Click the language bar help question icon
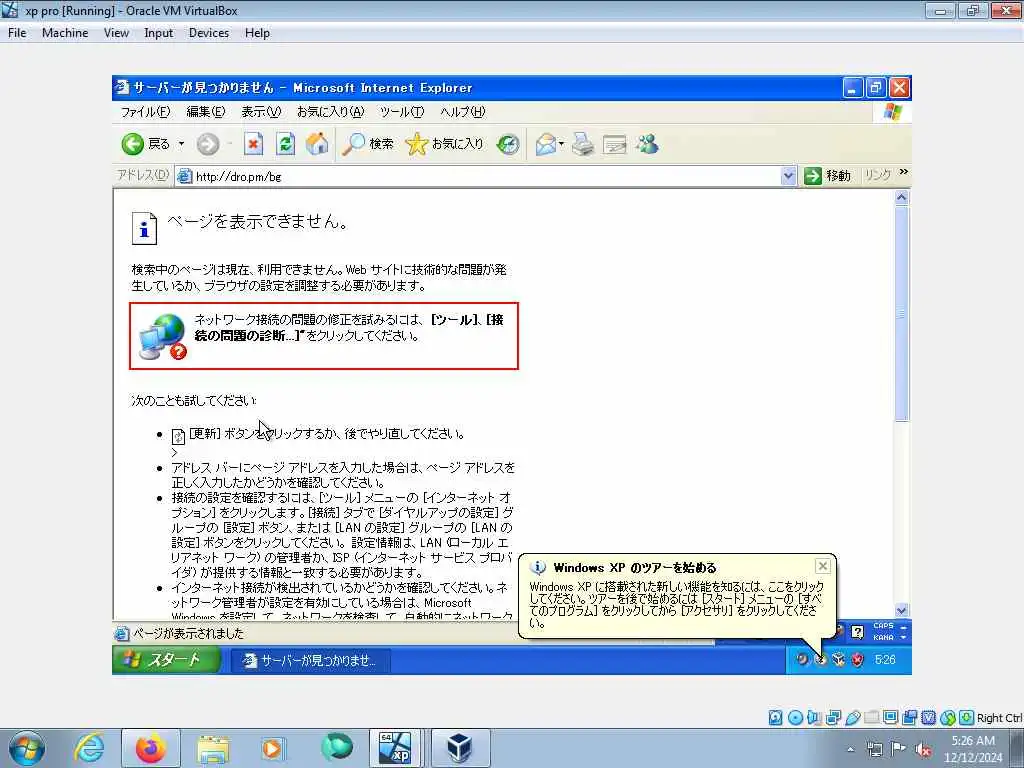 tap(857, 632)
